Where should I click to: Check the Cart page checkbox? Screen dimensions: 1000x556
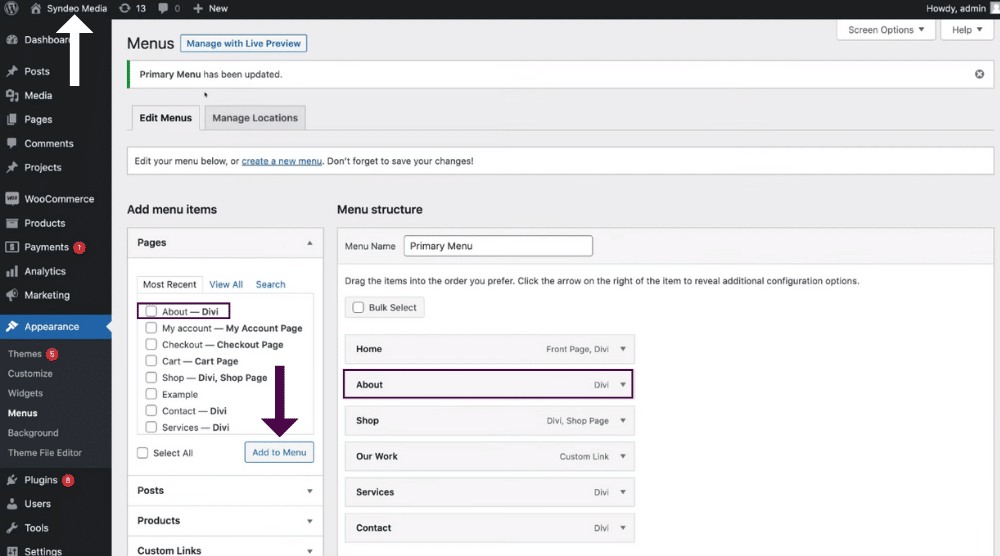[x=151, y=361]
